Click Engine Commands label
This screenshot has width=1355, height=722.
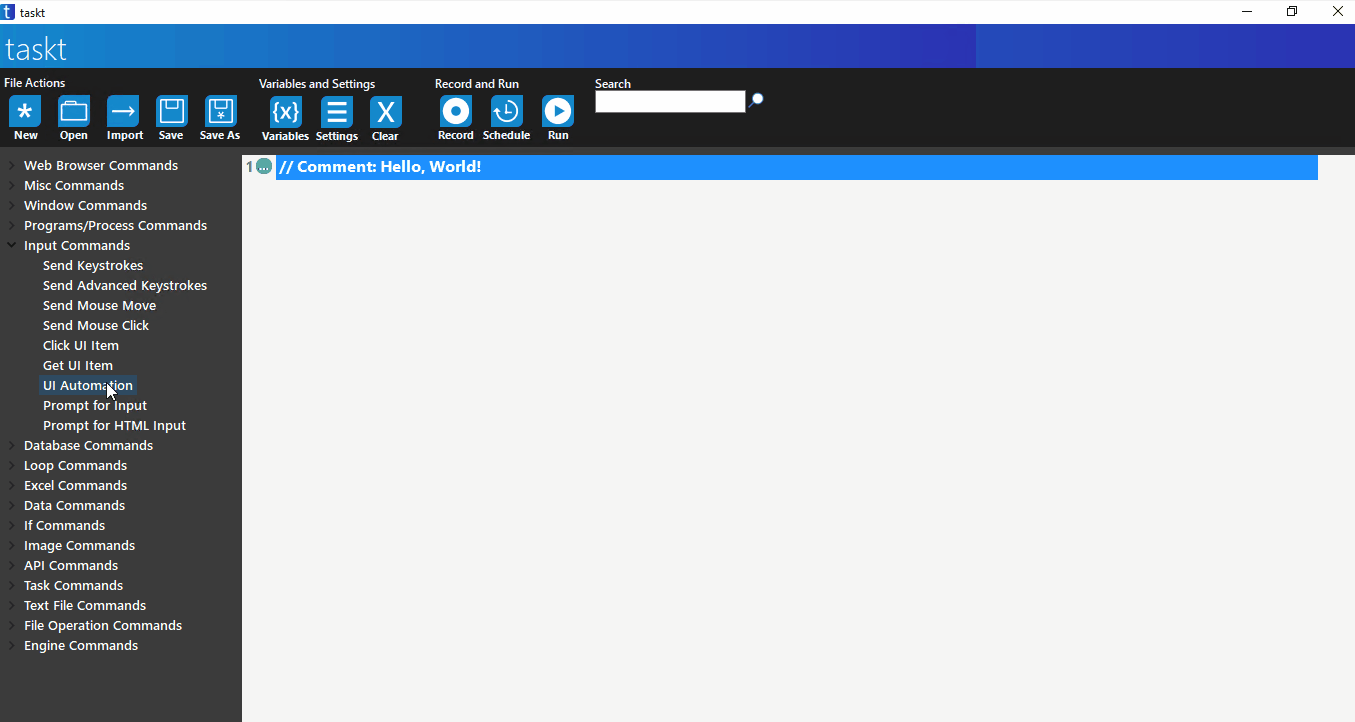click(81, 646)
